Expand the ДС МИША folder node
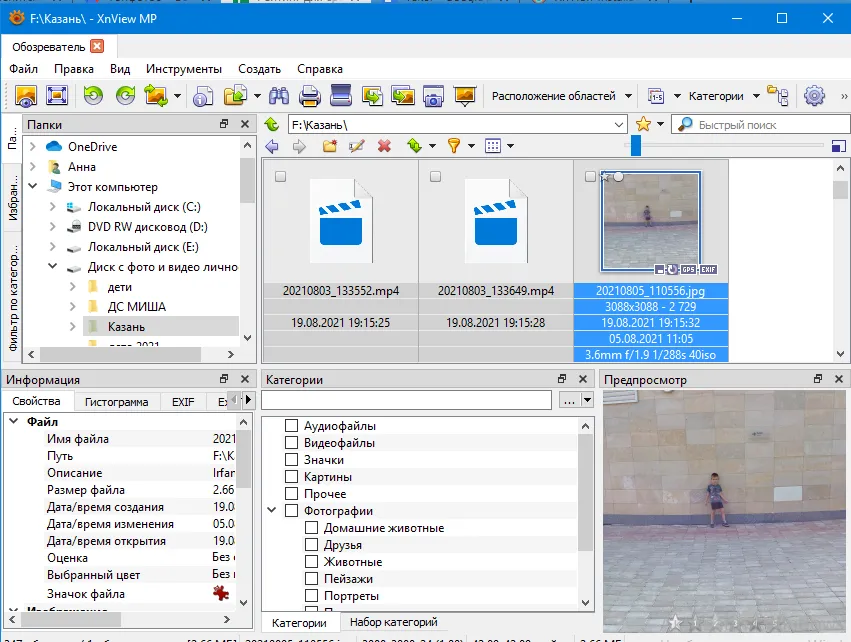This screenshot has height=642, width=851. click(73, 307)
